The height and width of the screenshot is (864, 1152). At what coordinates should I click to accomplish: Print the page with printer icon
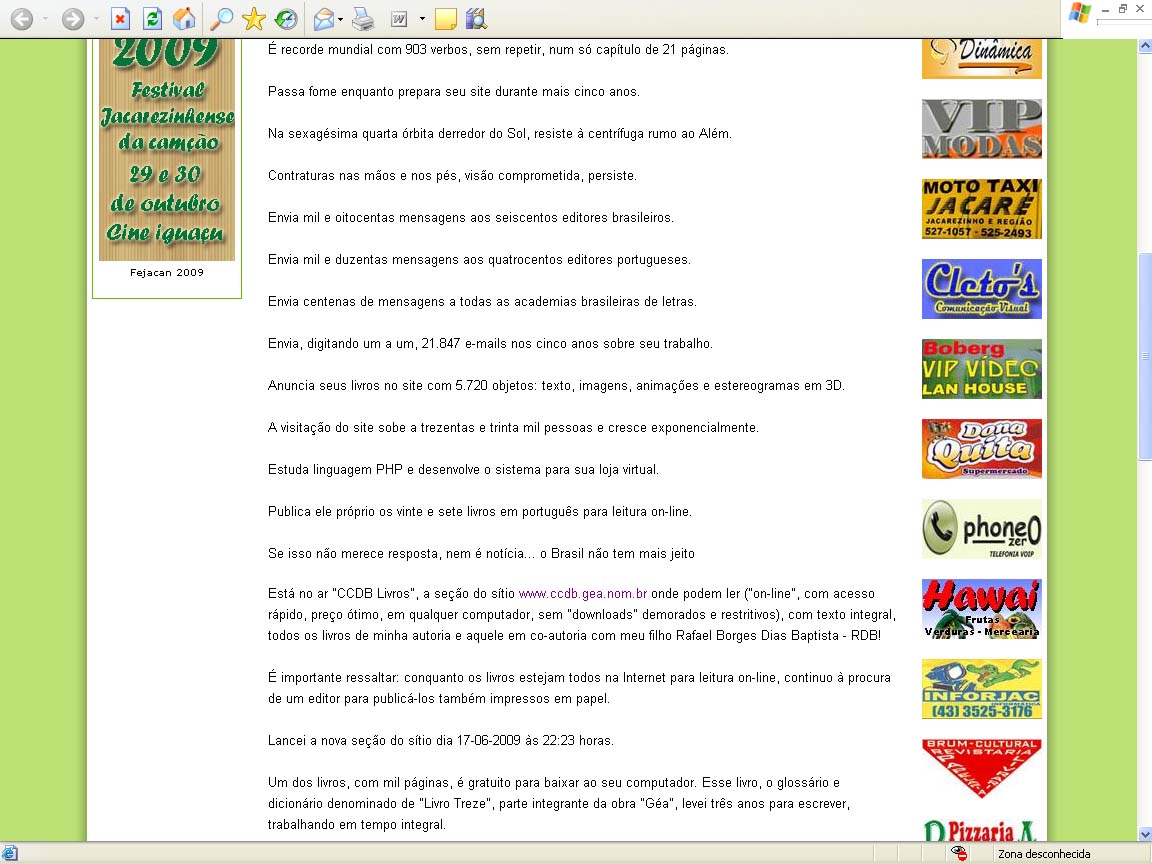(363, 19)
